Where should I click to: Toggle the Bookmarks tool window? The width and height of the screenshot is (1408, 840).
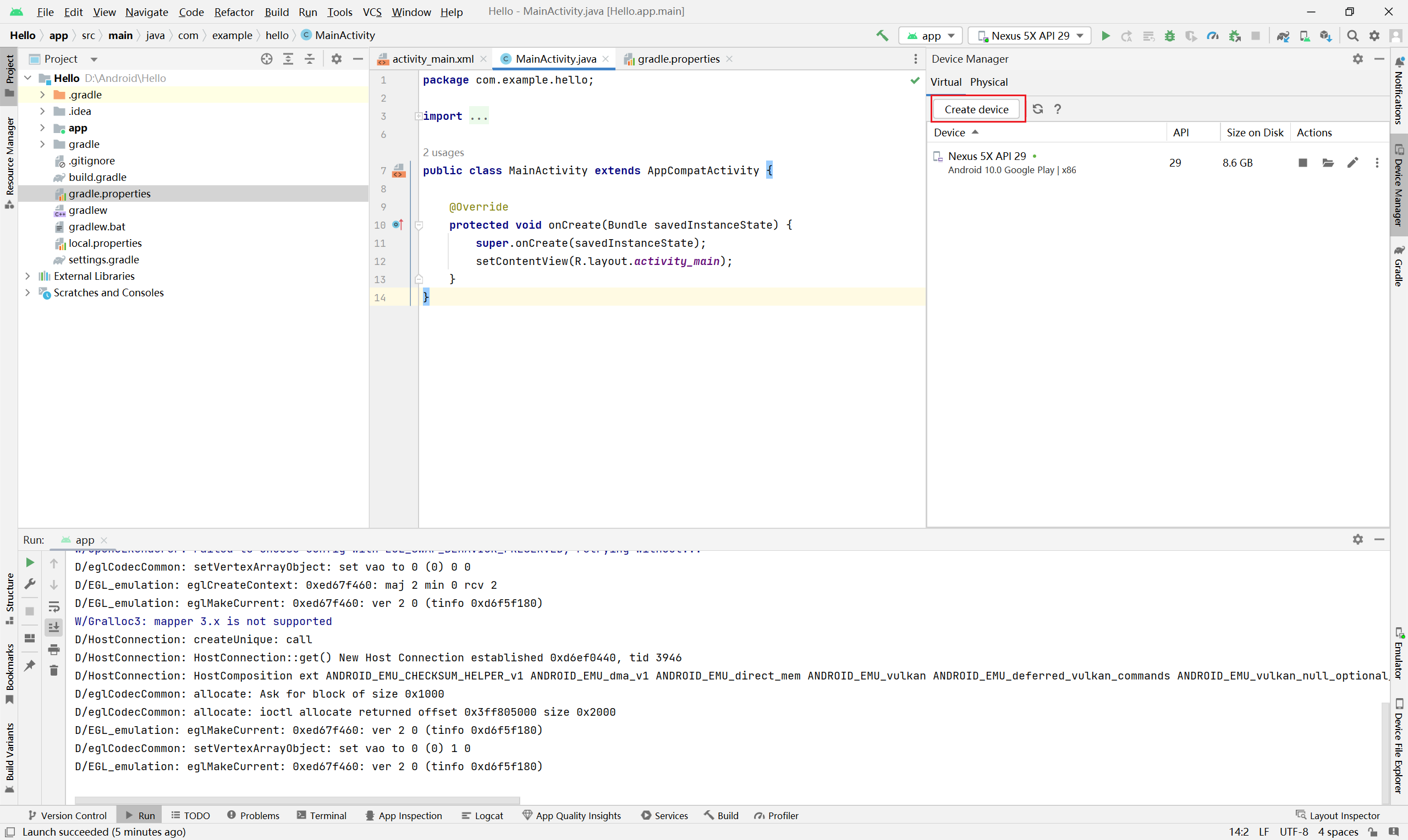(9, 673)
